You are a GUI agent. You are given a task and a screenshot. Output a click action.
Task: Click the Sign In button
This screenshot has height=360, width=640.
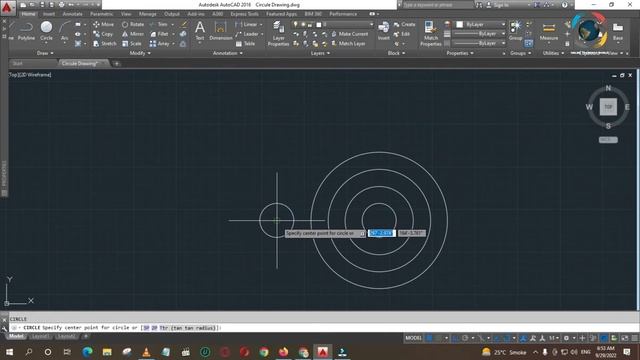tap(498, 5)
